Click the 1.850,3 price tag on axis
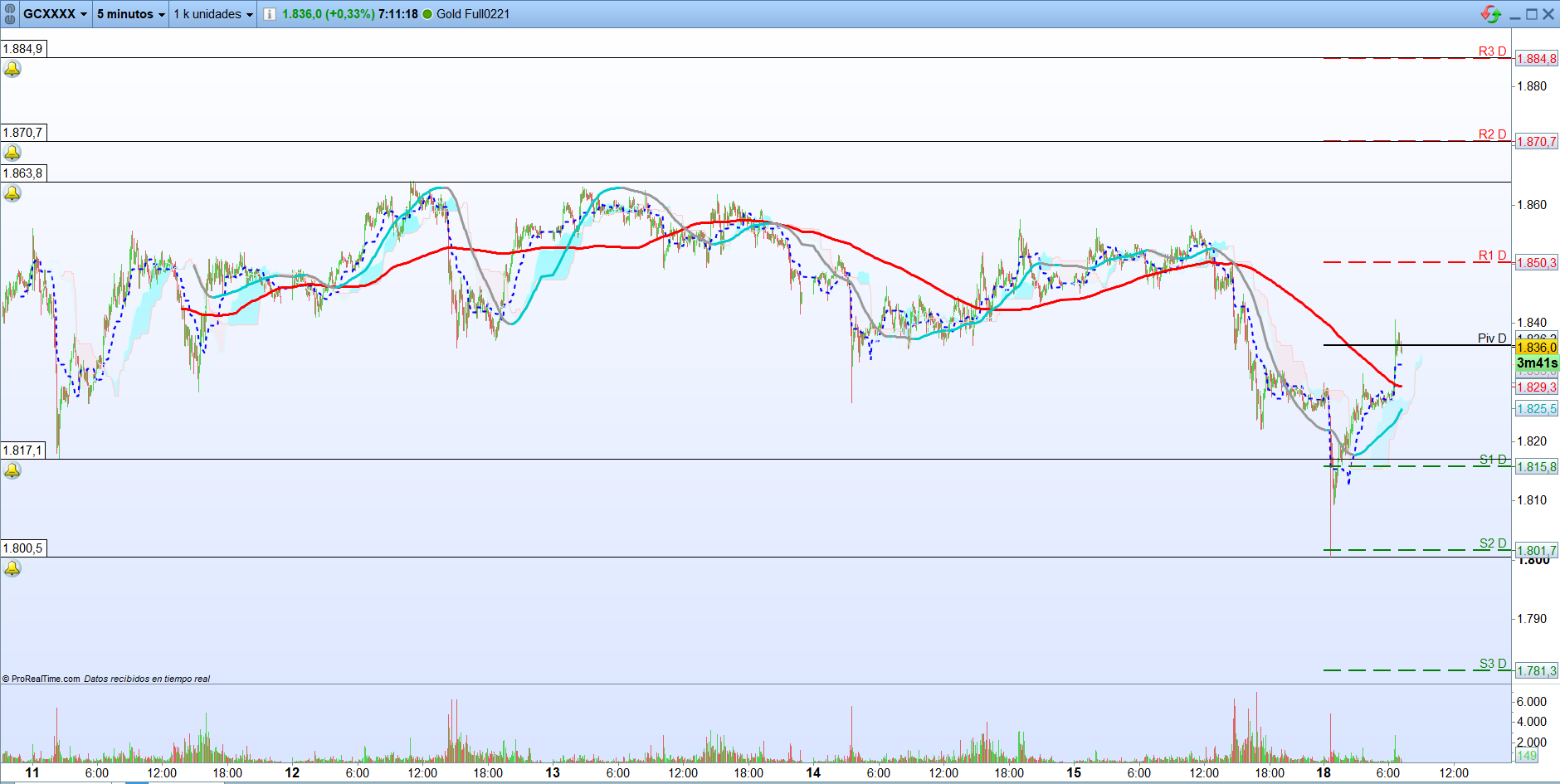Image resolution: width=1560 pixels, height=784 pixels. click(x=1537, y=263)
